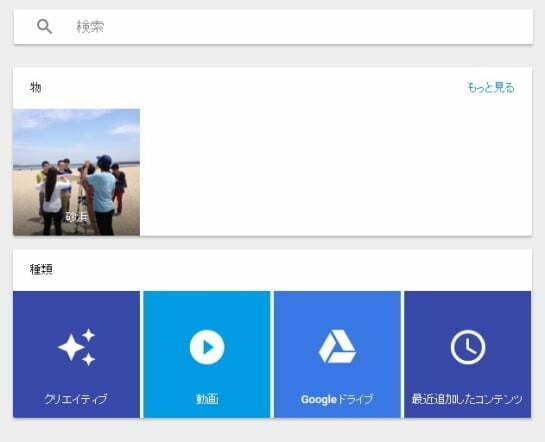This screenshot has height=442, width=545.
Task: Open the もっと見る link
Action: click(491, 88)
